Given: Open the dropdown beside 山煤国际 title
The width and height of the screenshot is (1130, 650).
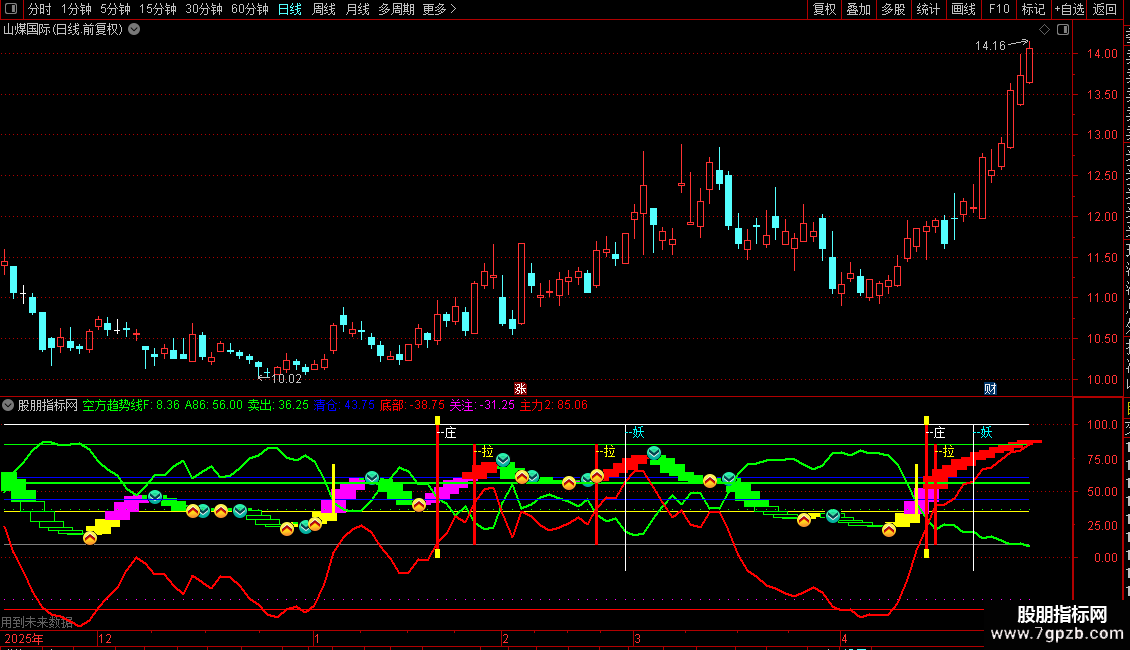Looking at the screenshot, I should (134, 30).
